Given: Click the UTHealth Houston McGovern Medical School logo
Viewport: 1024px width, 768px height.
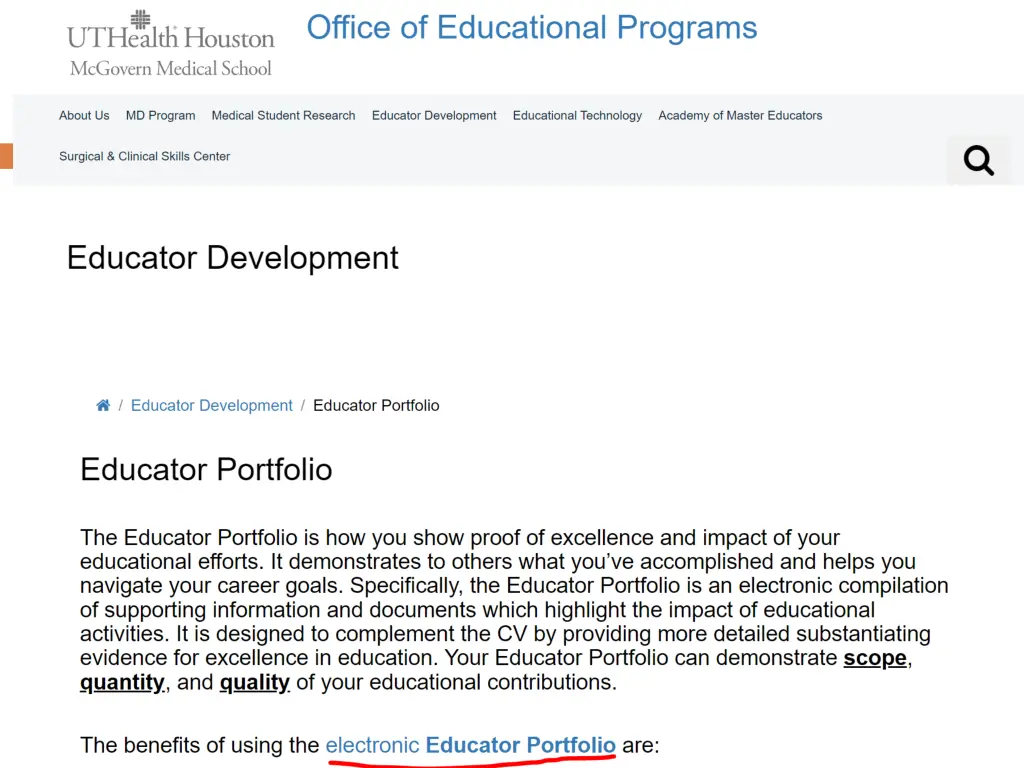Looking at the screenshot, I should click(170, 44).
